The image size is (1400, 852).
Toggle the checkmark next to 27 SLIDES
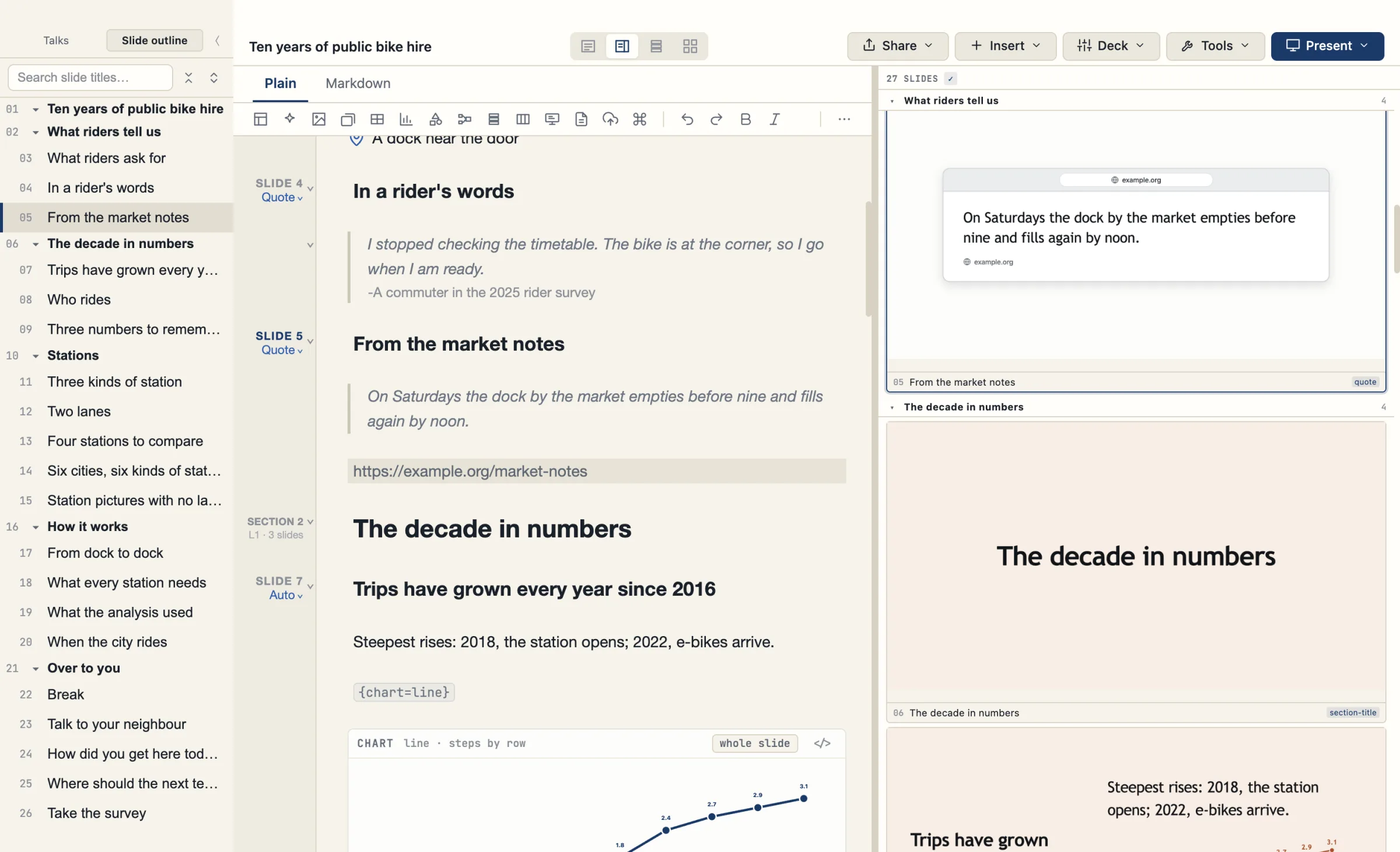click(x=951, y=79)
